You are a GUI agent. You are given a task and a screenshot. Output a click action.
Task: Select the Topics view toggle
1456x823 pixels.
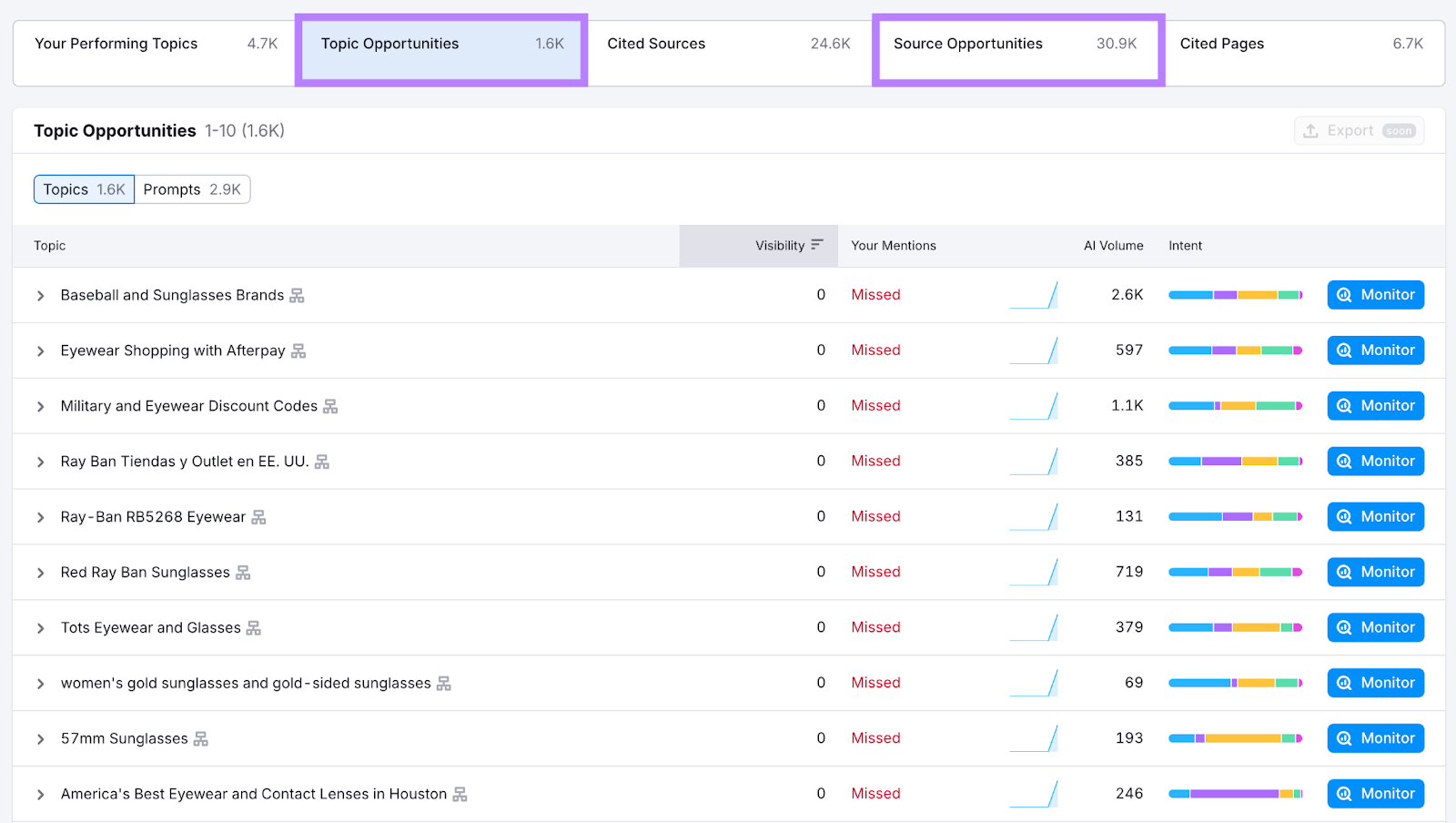(x=83, y=189)
